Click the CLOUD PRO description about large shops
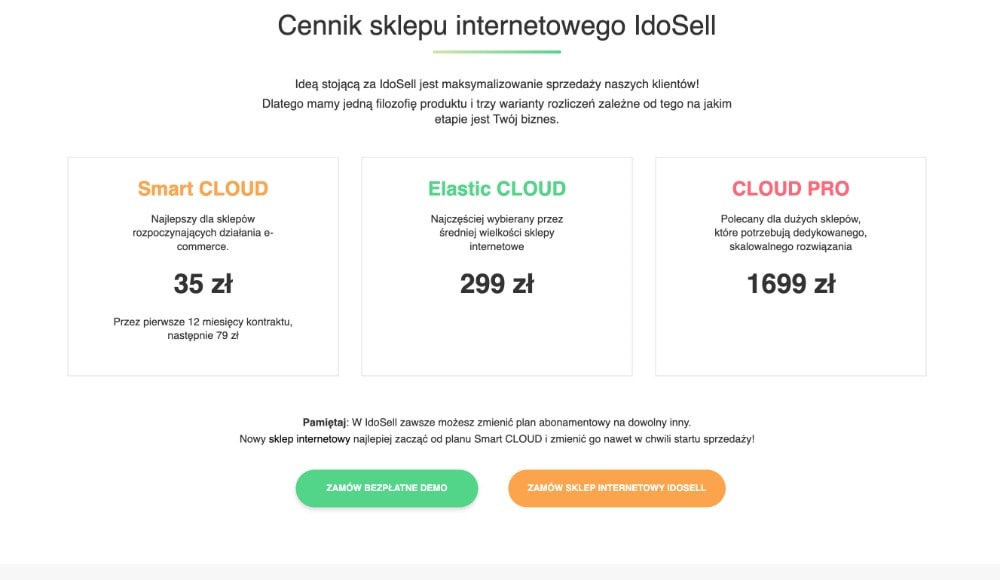 [790, 232]
